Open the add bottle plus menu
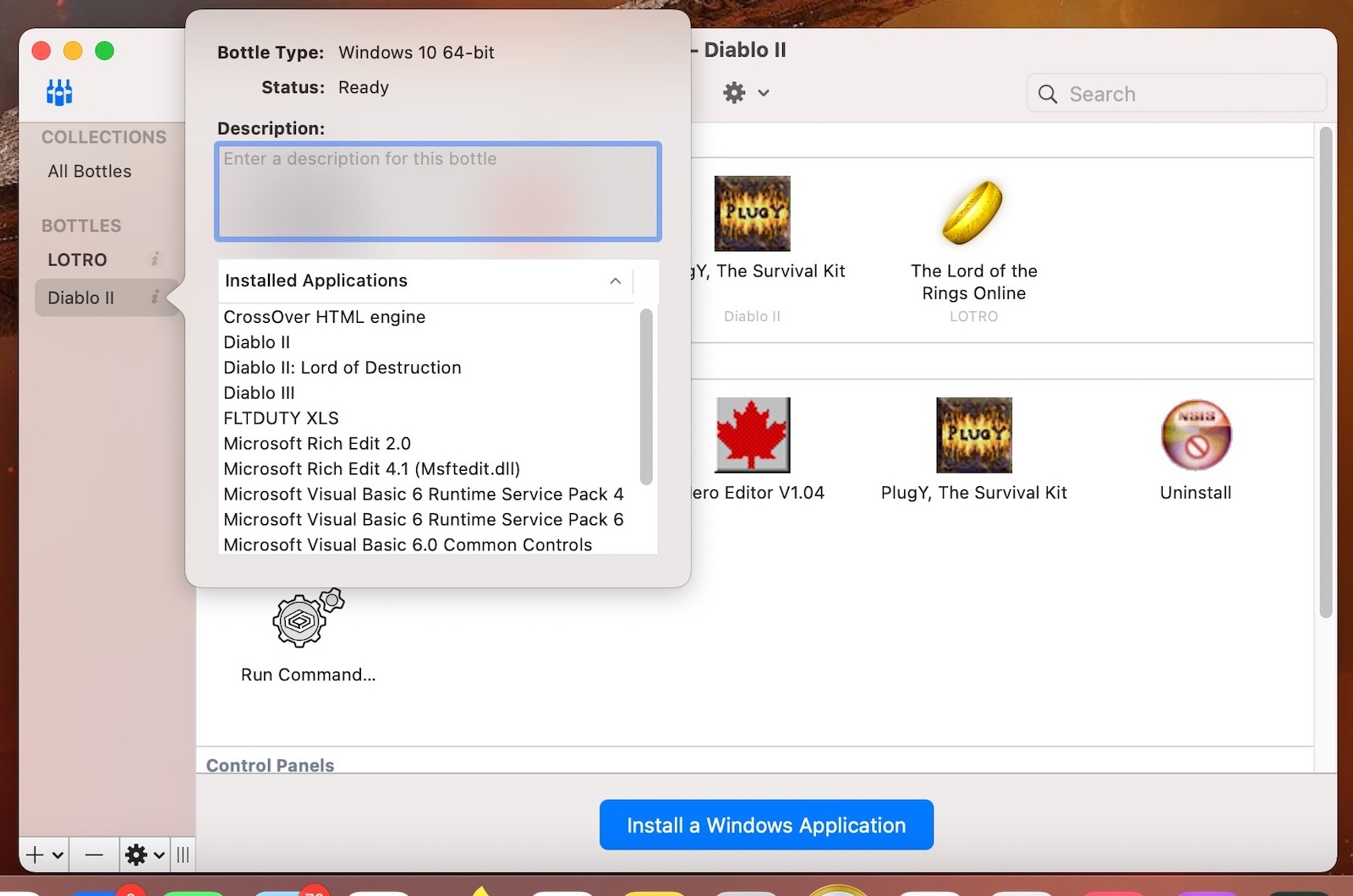1353x896 pixels. 44,855
